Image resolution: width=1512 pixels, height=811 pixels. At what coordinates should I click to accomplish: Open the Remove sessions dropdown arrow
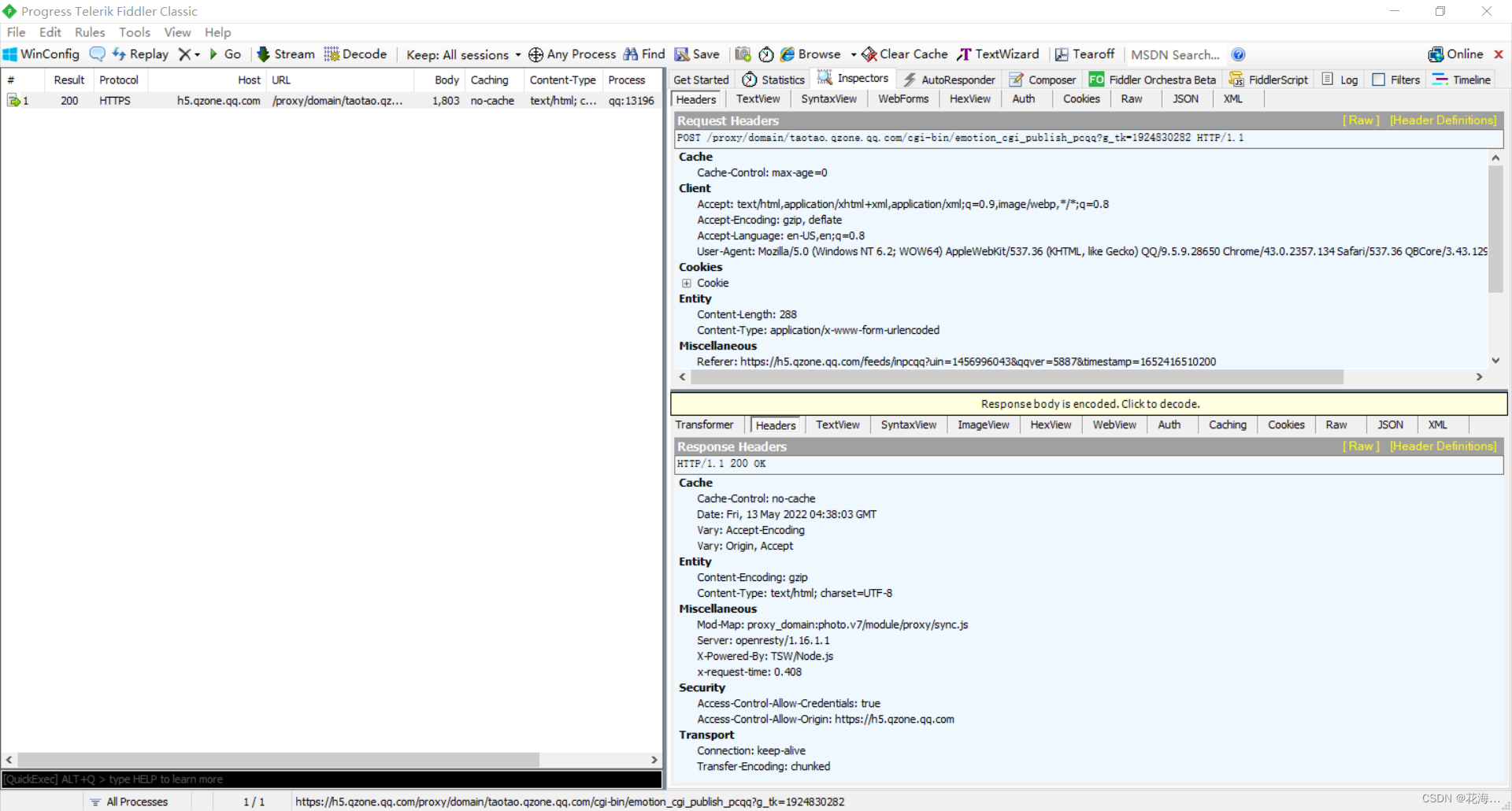click(197, 55)
